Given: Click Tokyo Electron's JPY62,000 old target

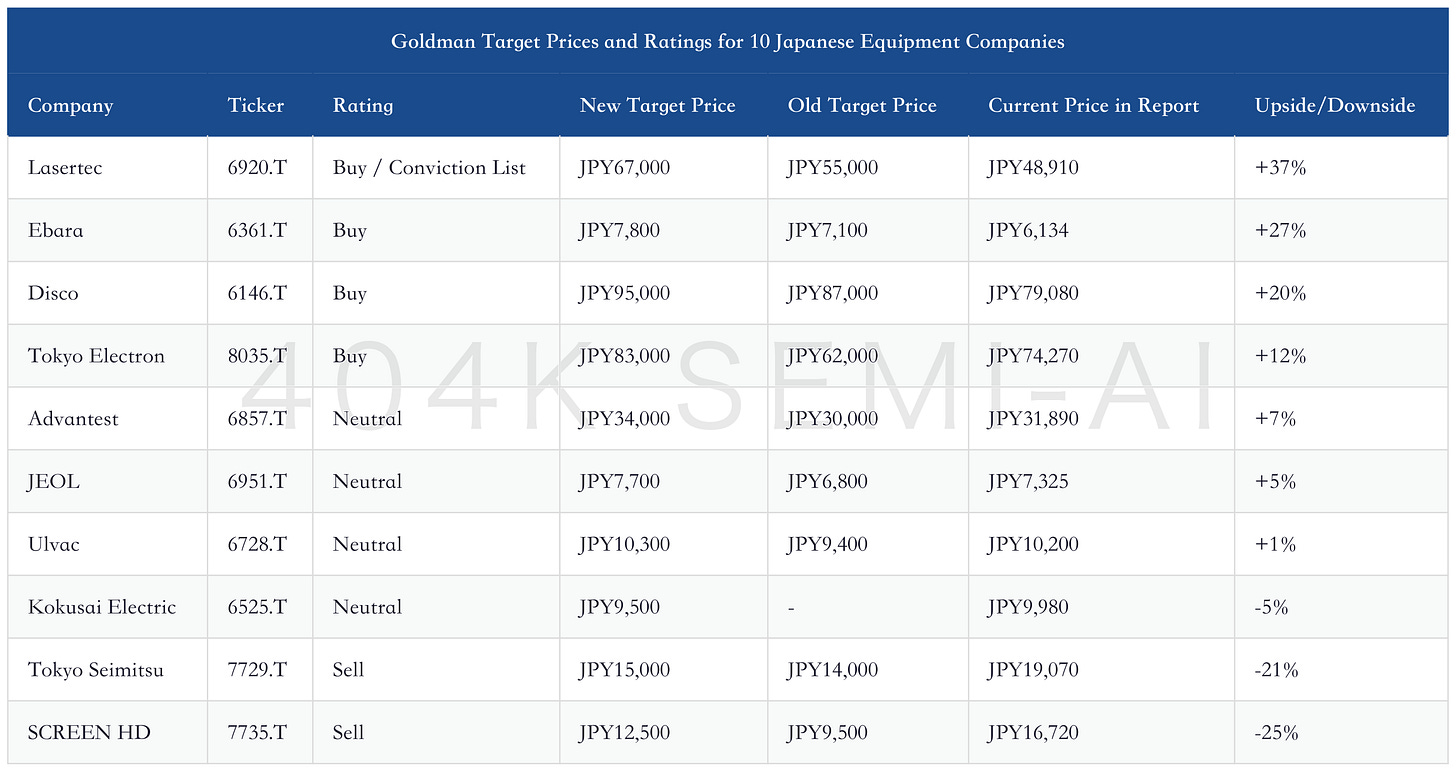Looking at the screenshot, I should tap(833, 356).
